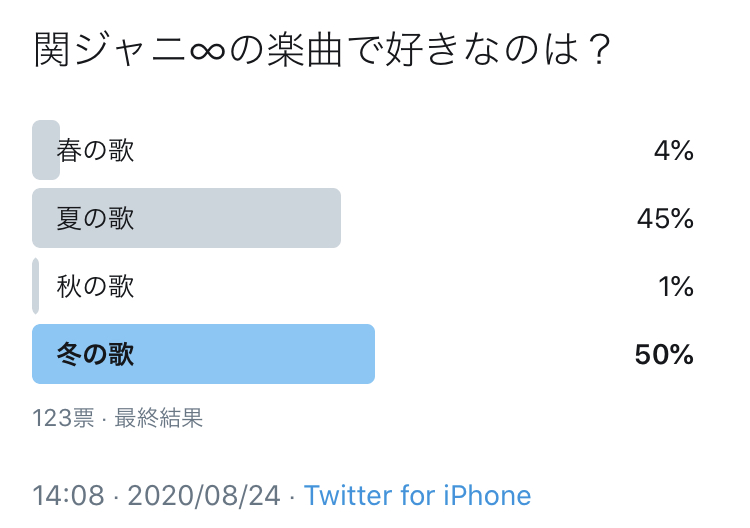Click the 春の歌 poll option
The height and width of the screenshot is (528, 750).
coord(364,150)
